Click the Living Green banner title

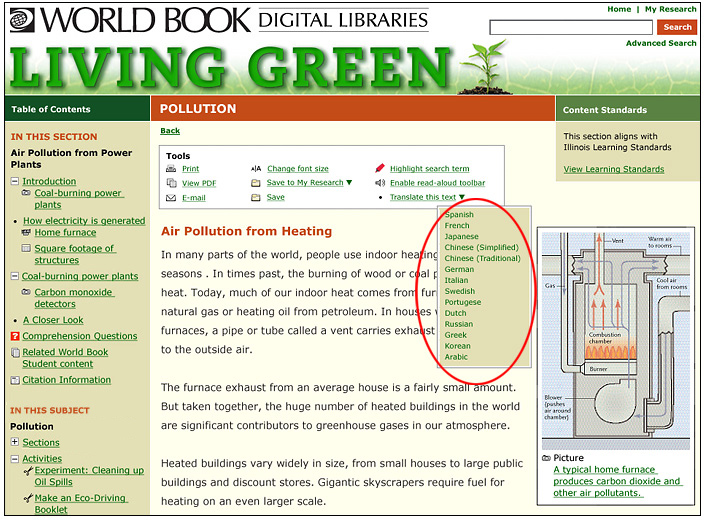(230, 67)
